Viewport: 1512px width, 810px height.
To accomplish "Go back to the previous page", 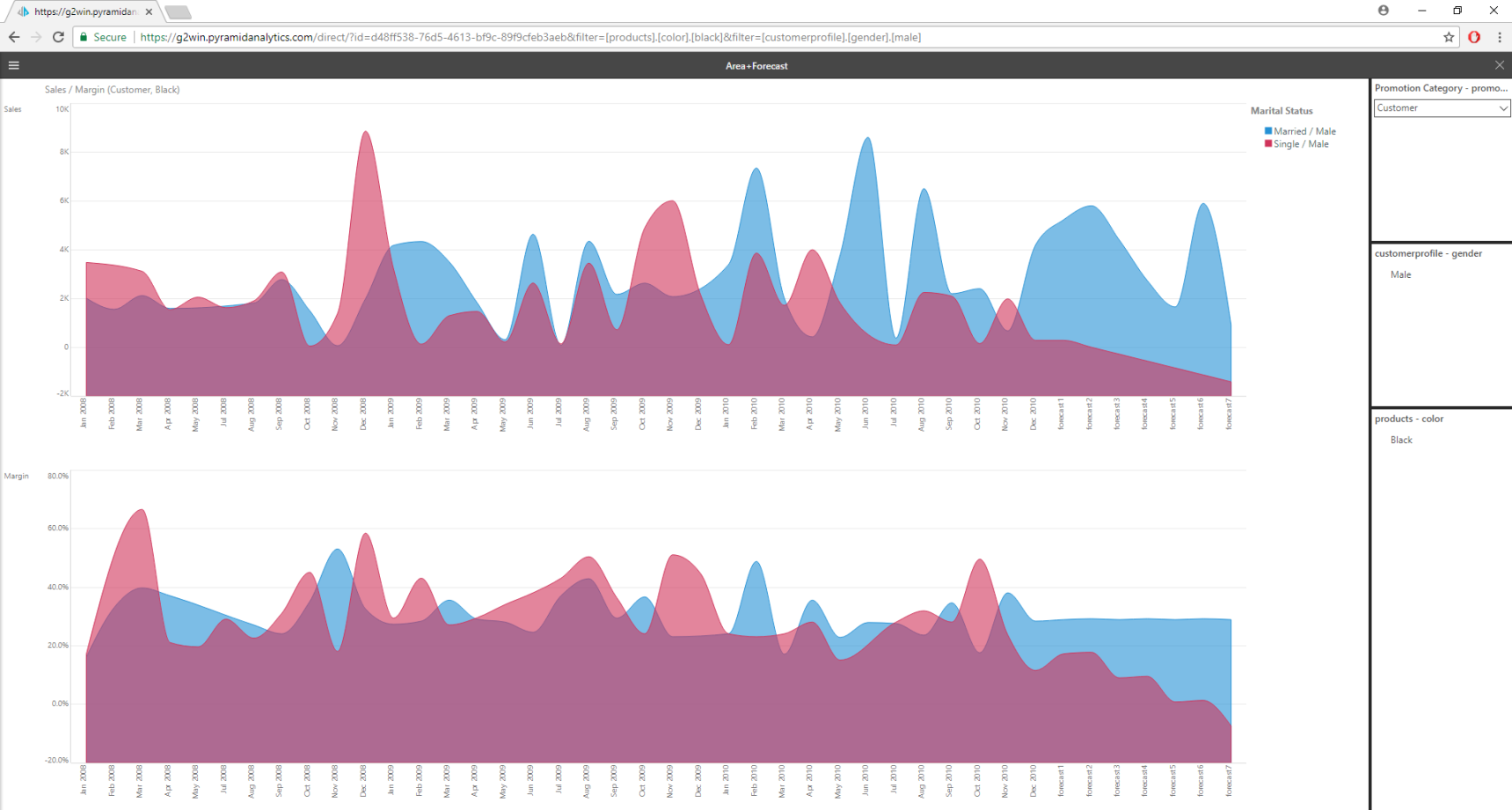I will (x=14, y=37).
